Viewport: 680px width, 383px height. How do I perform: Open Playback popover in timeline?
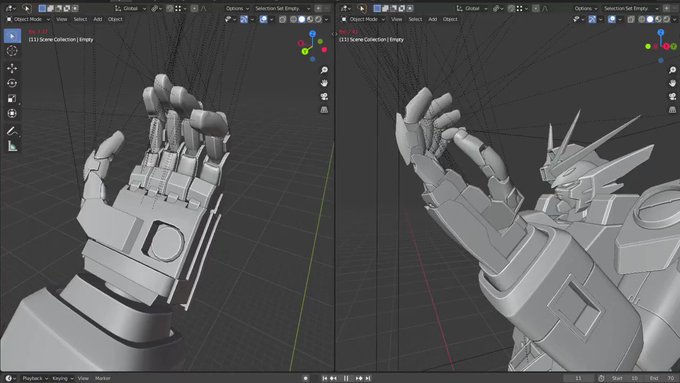point(35,379)
